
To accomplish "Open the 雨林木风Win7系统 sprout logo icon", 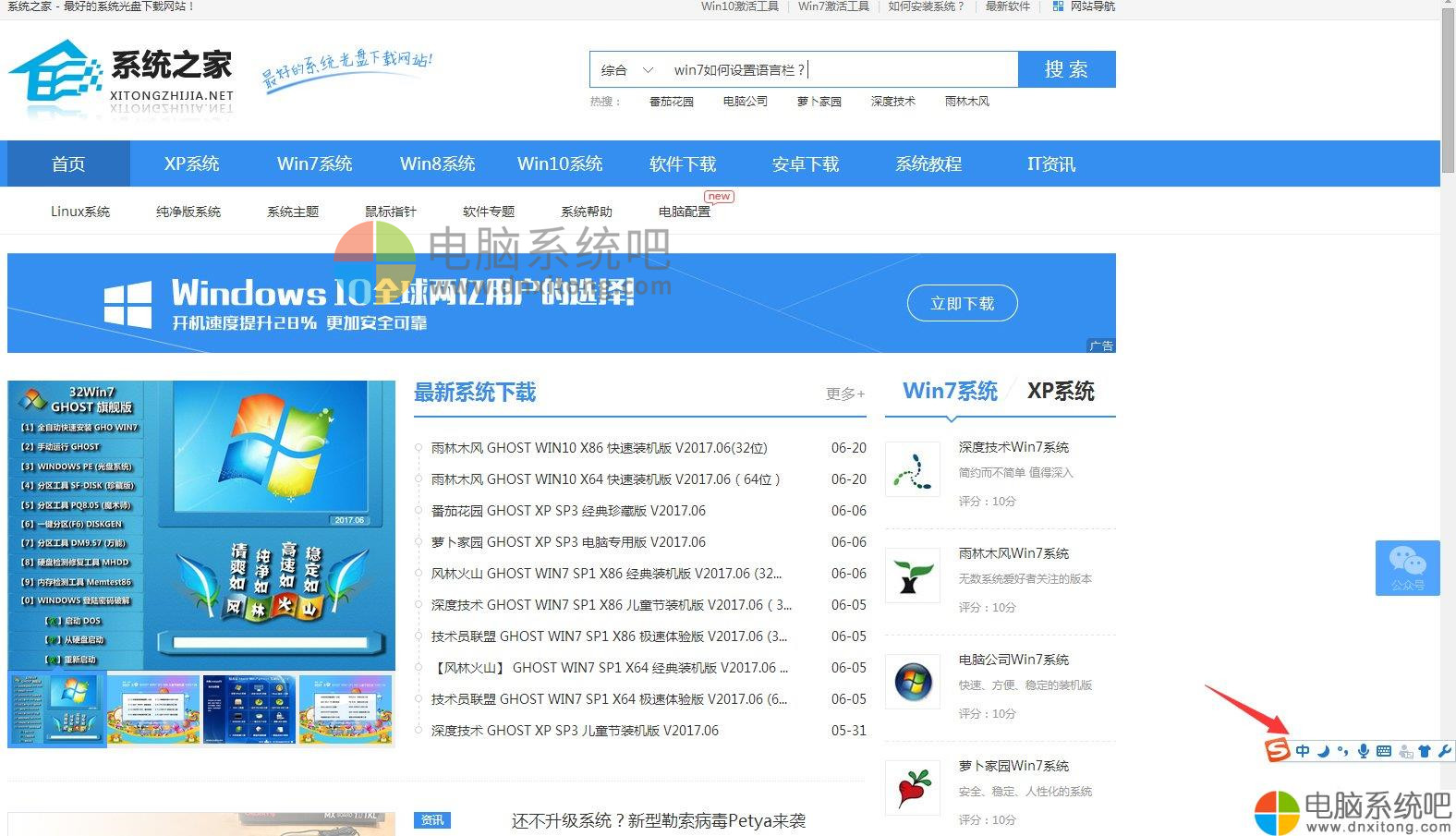I will click(913, 575).
